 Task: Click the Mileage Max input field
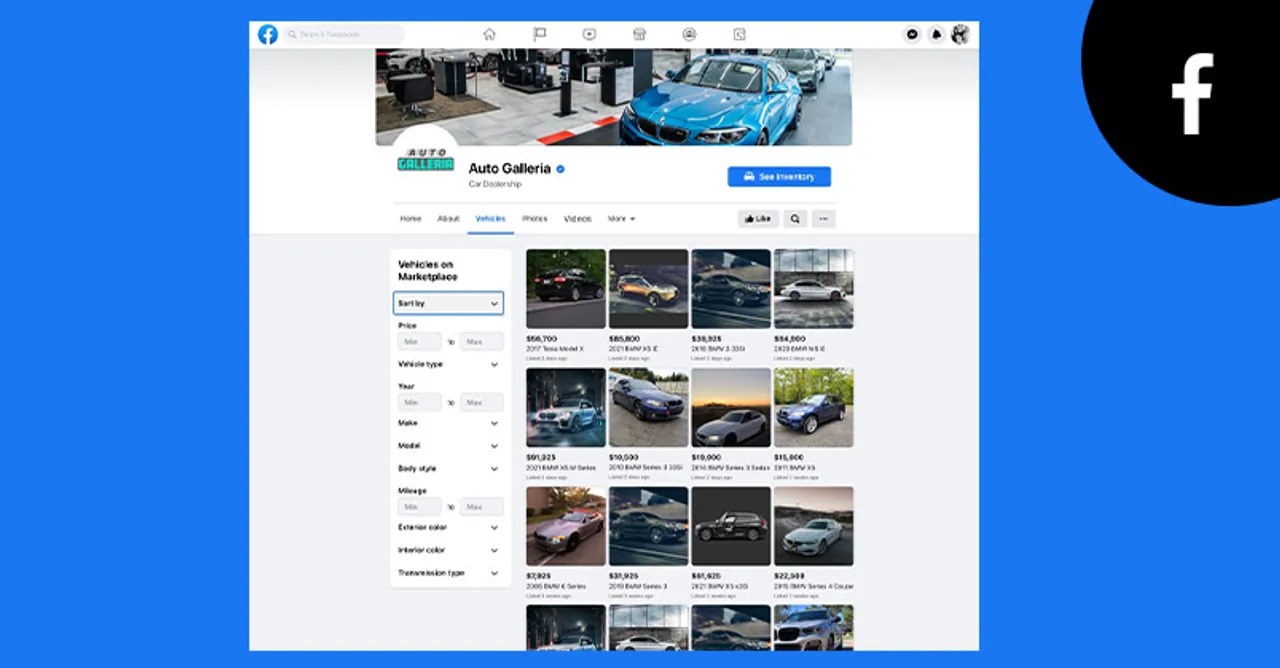click(482, 507)
